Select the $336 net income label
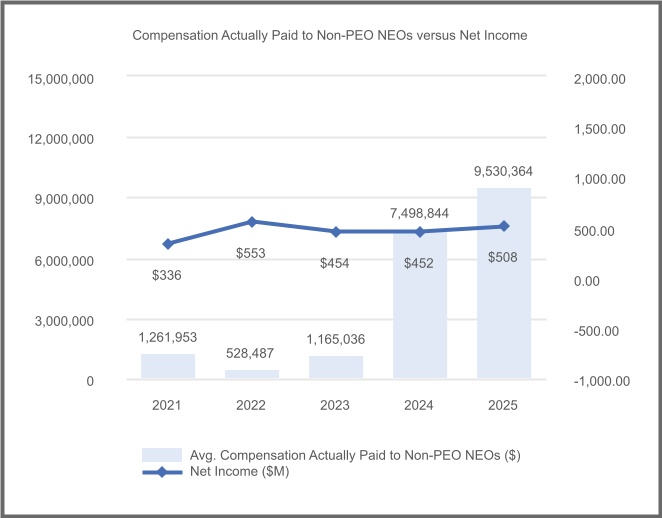This screenshot has height=518, width=662. pyautogui.click(x=167, y=274)
